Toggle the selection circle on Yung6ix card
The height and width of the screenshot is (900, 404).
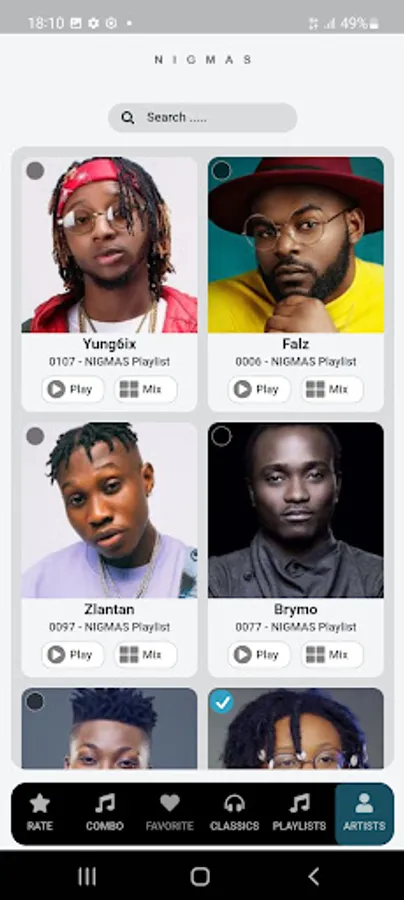(x=35, y=170)
